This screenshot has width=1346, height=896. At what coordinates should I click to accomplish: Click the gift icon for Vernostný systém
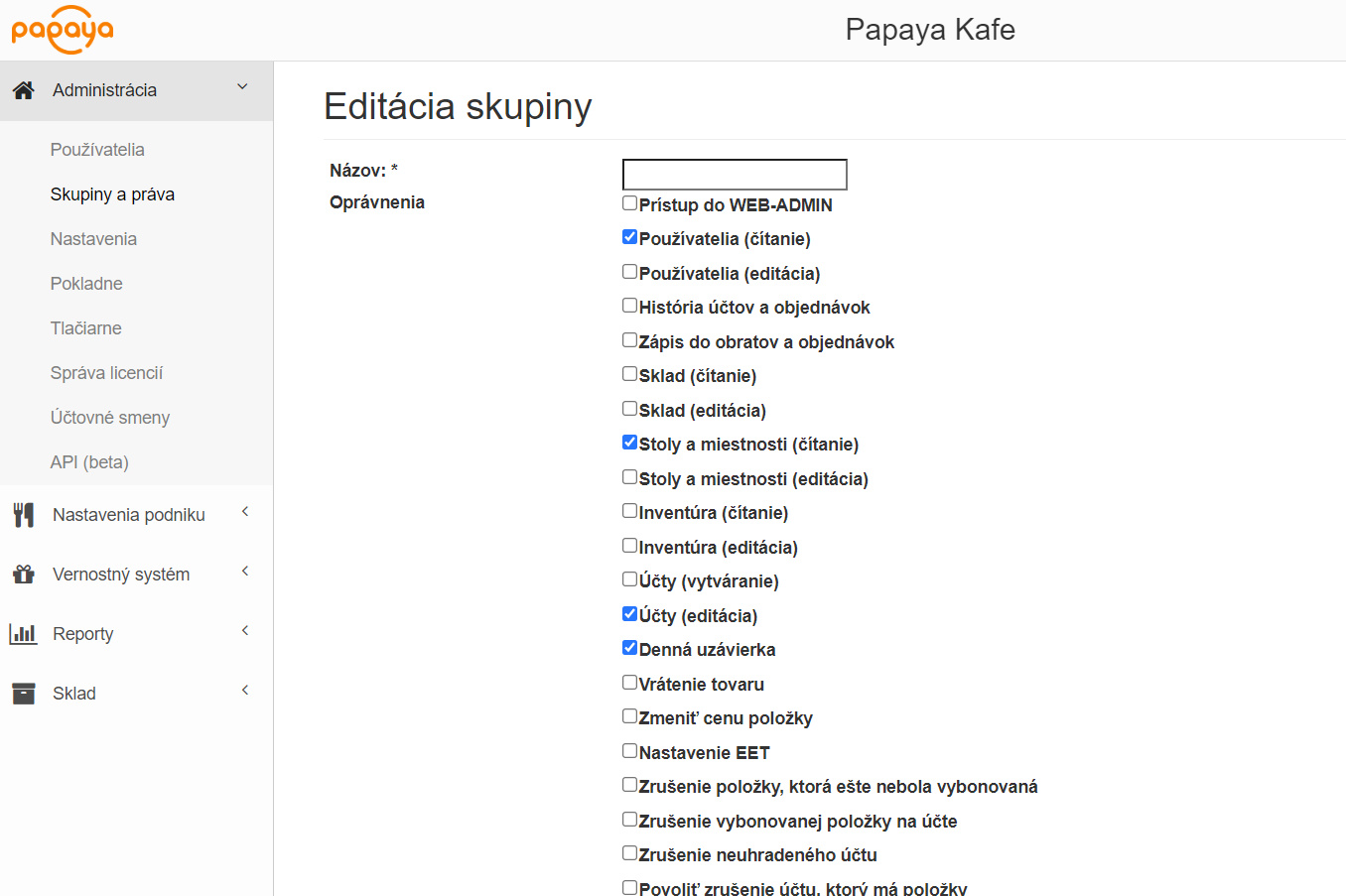(x=24, y=575)
